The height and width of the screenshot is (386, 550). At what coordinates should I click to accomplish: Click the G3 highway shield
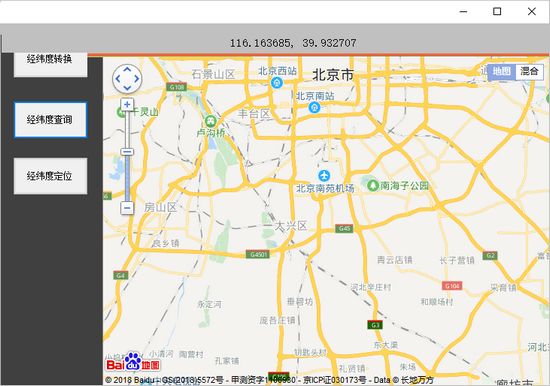coord(375,325)
